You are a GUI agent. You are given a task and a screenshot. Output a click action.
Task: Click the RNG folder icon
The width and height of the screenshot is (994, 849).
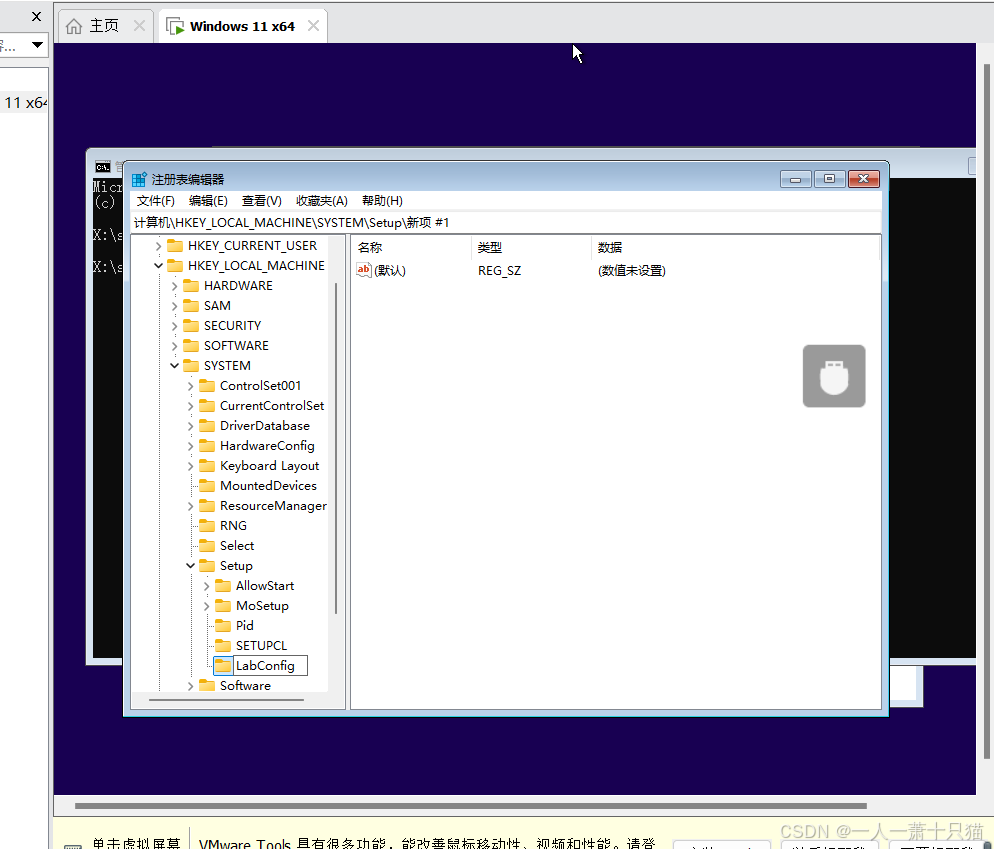pyautogui.click(x=207, y=525)
